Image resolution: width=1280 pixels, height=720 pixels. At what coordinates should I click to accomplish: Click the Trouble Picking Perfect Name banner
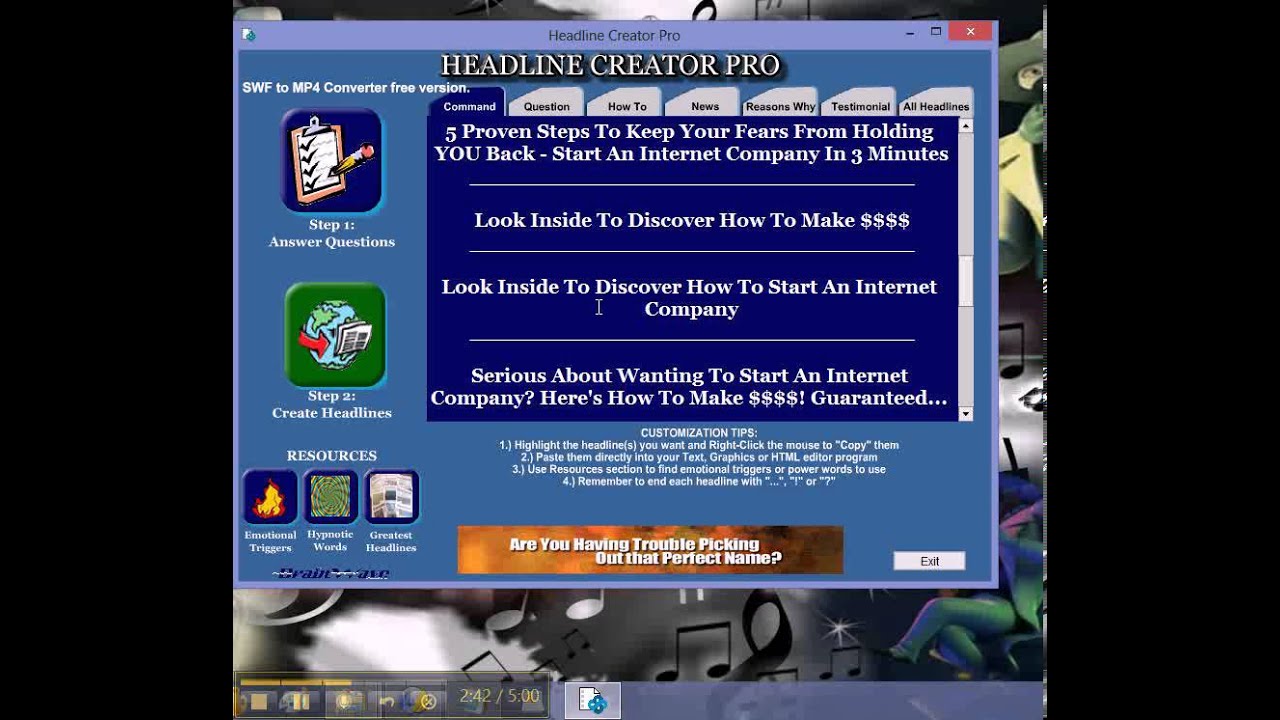click(x=650, y=550)
